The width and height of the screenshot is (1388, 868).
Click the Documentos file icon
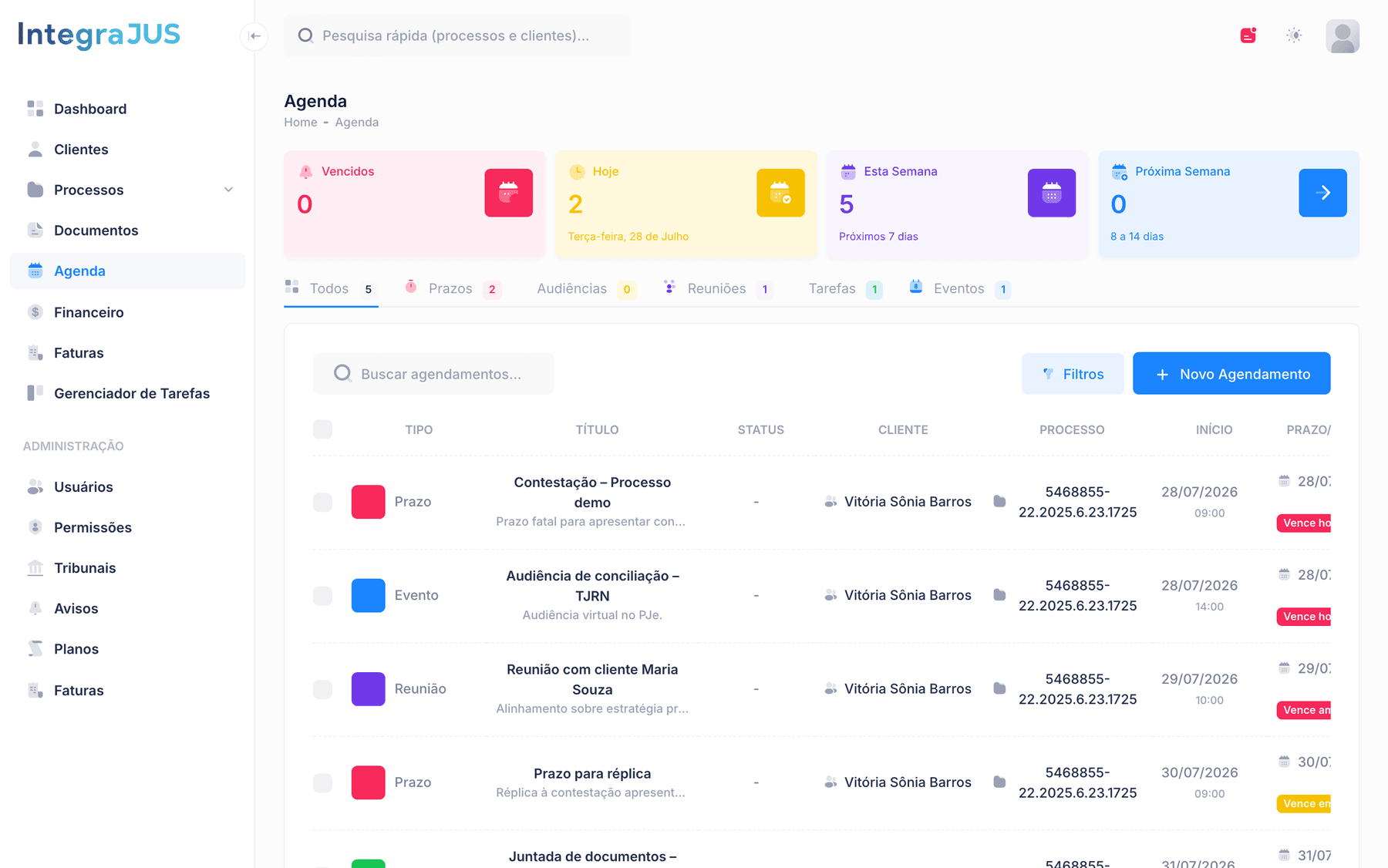click(35, 230)
